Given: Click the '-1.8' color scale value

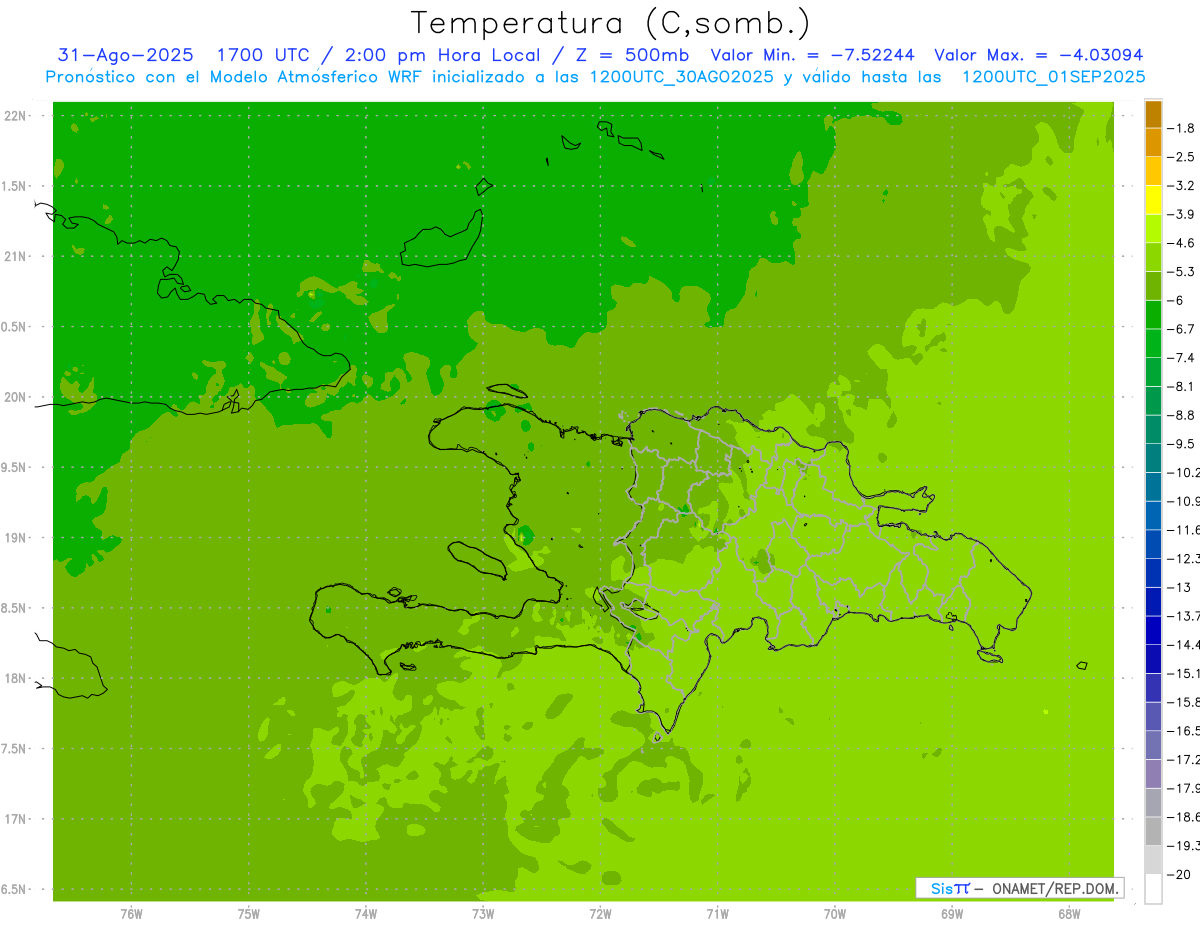Looking at the screenshot, I should [x=1181, y=128].
